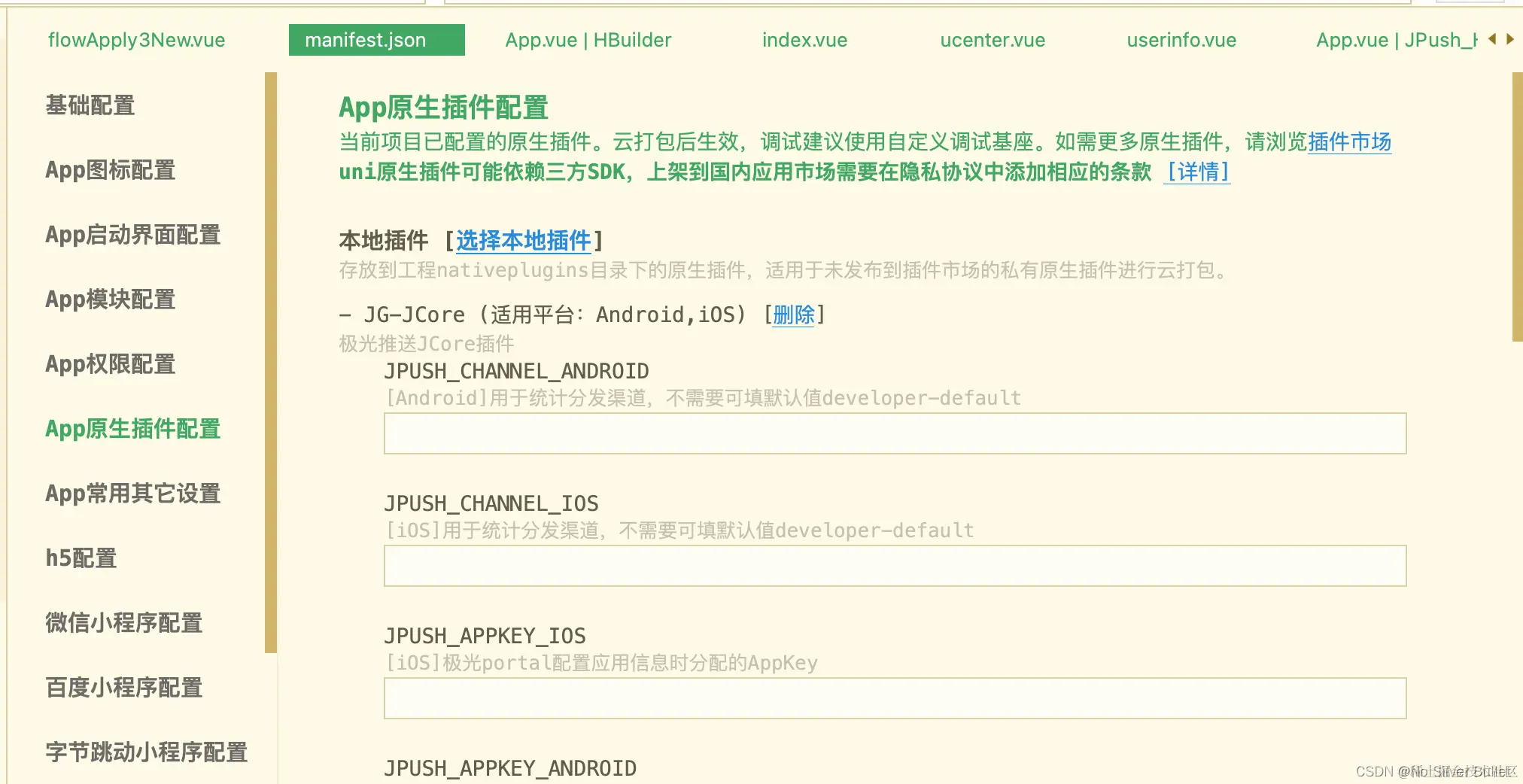Select App模块配置 in the sidebar
1523x784 pixels.
pyautogui.click(x=111, y=299)
